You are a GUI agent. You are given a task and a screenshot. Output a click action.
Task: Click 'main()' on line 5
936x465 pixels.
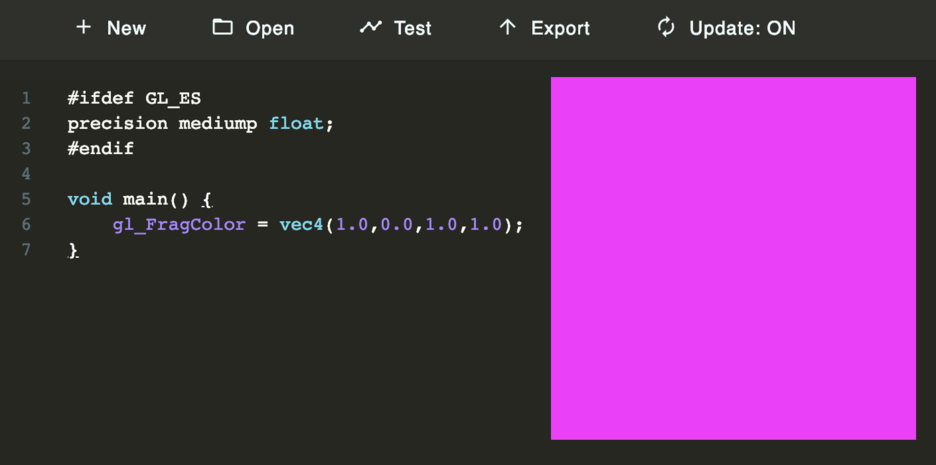click(x=156, y=199)
